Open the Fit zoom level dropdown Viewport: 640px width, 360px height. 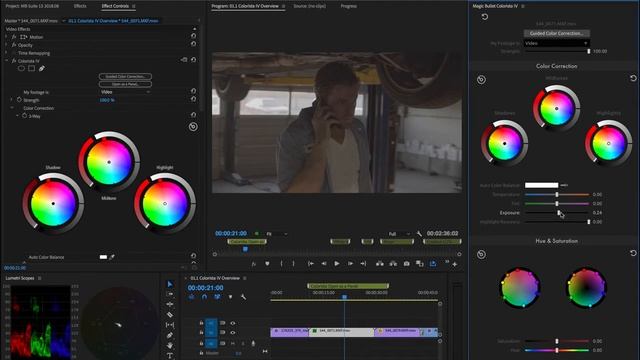tap(276, 234)
